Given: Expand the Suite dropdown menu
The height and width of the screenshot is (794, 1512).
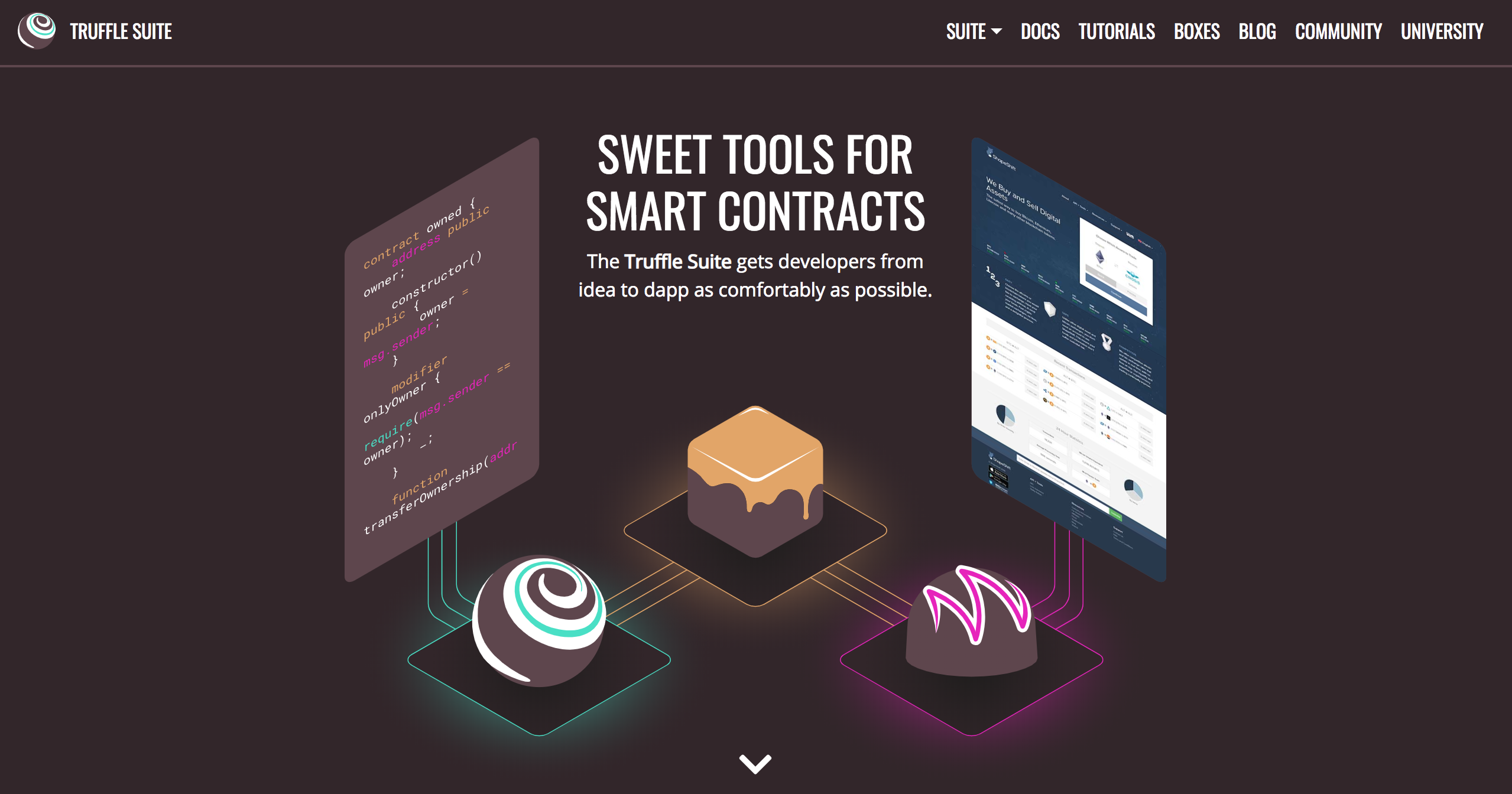Looking at the screenshot, I should pyautogui.click(x=969, y=31).
